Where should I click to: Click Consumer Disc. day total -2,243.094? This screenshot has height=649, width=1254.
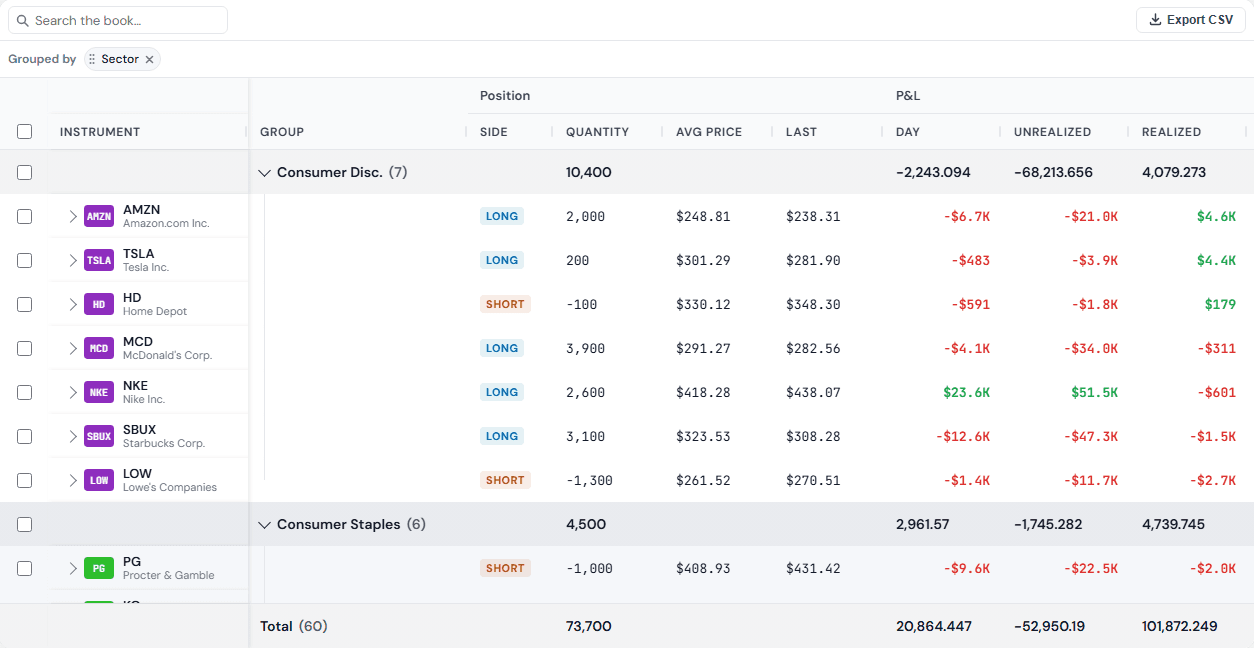[933, 172]
